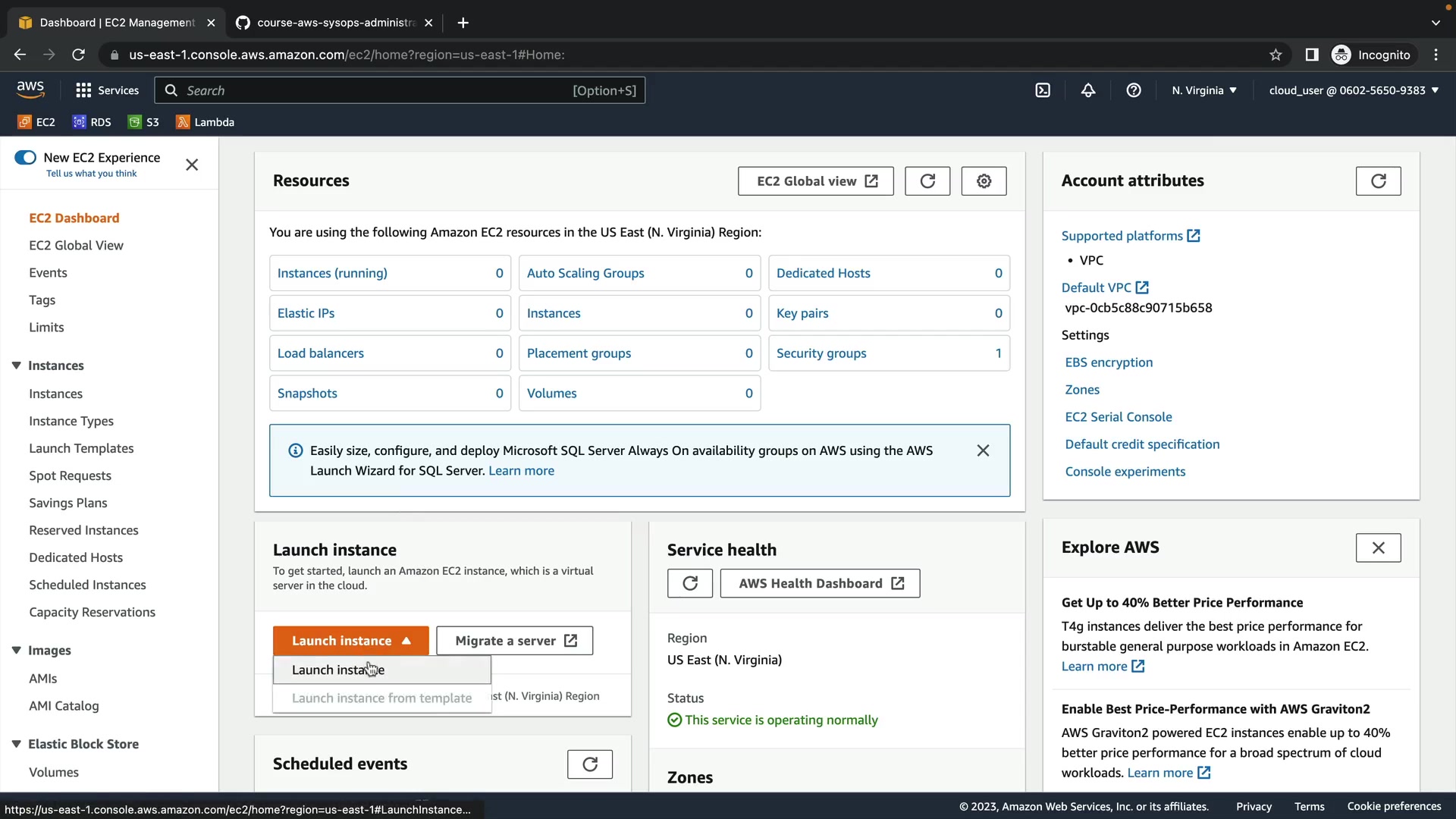The image size is (1456, 819).
Task: Refresh the Service health section
Action: pyautogui.click(x=689, y=583)
